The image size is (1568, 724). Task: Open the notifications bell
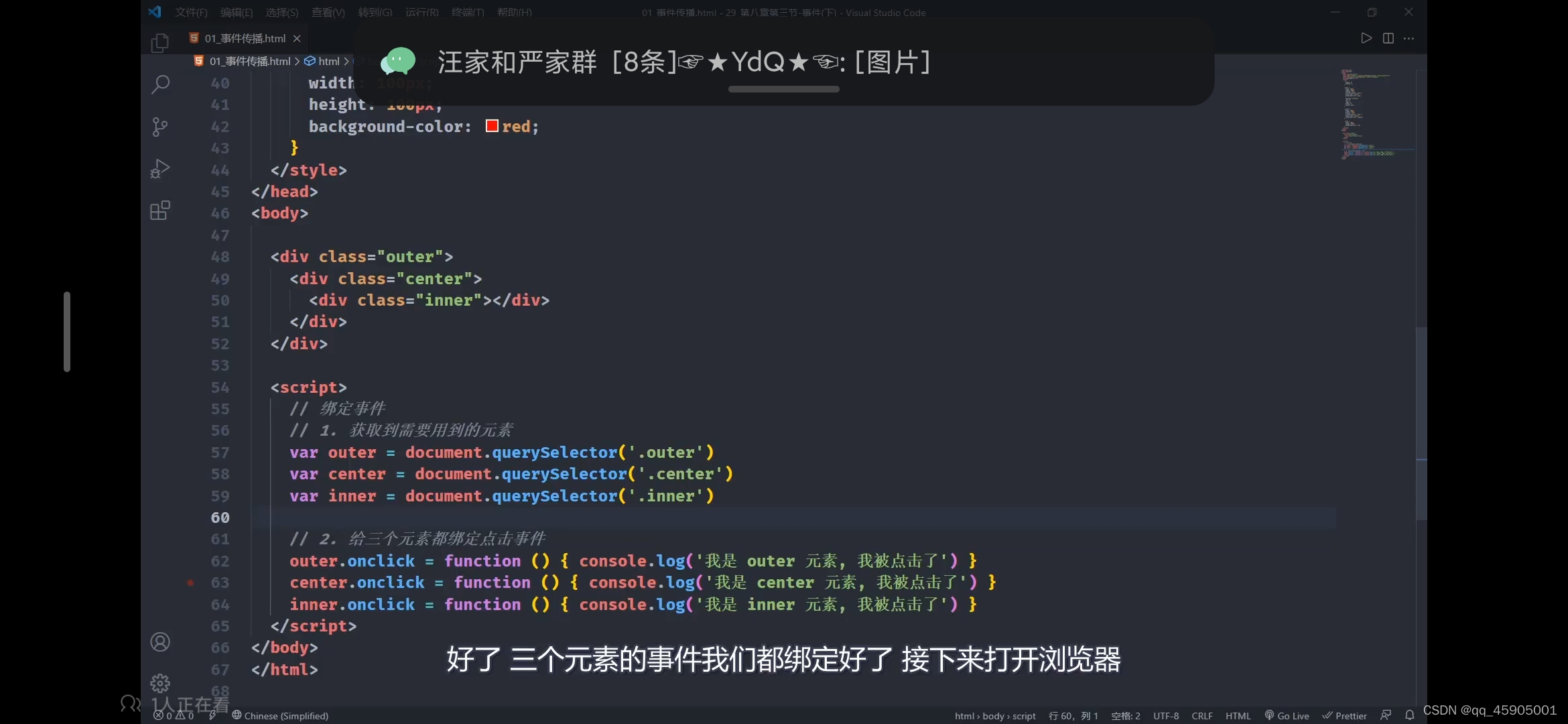point(1410,715)
